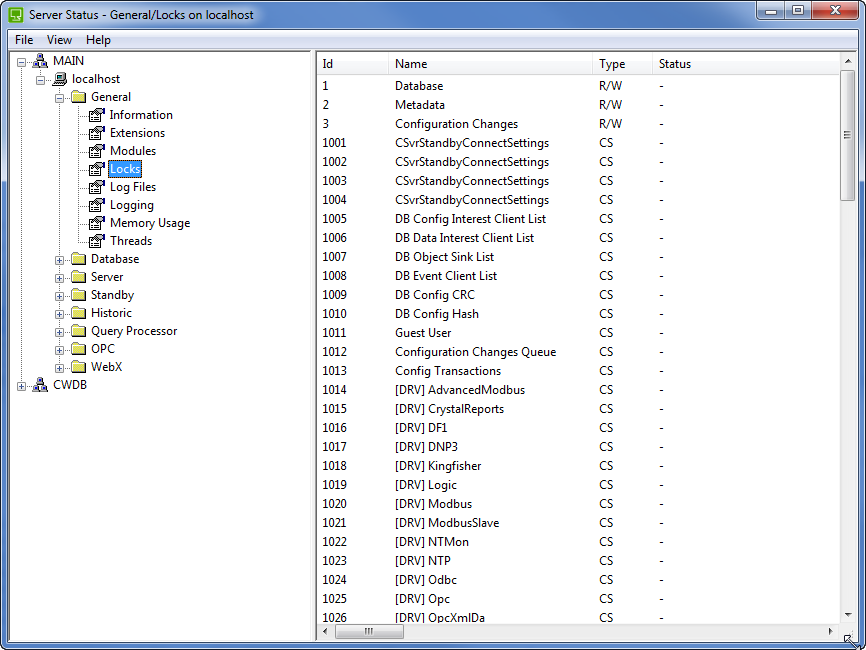This screenshot has height=650, width=866.
Task: Click the Query Processor folder icon
Action: click(x=79, y=331)
